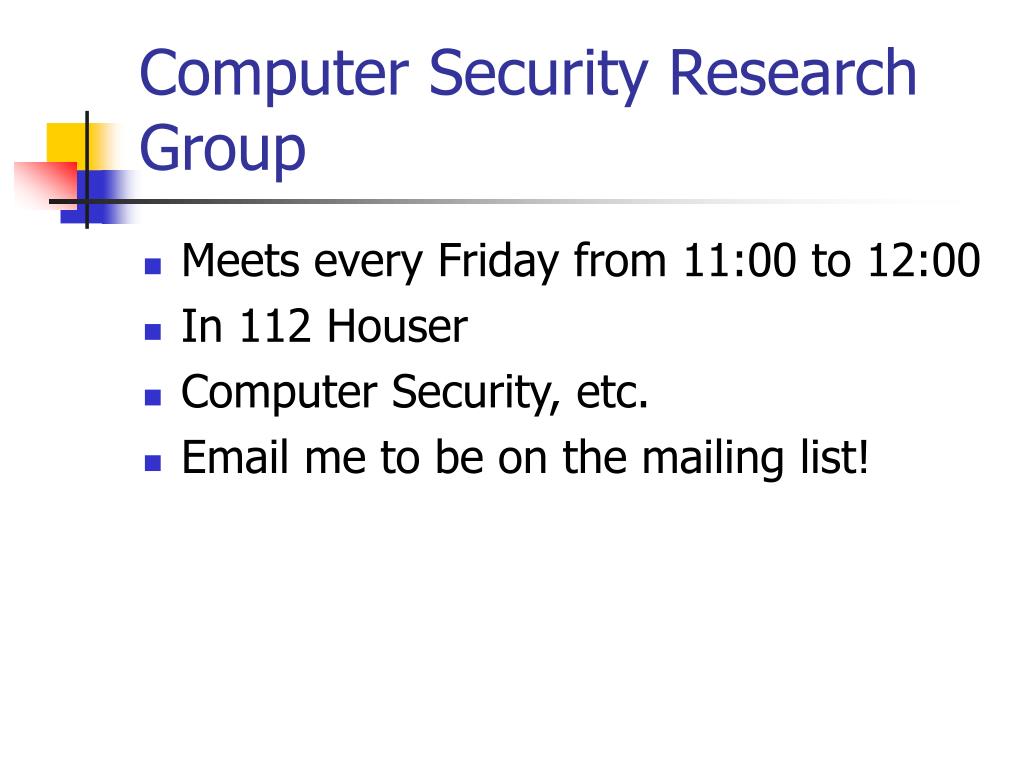Click the line 'In 112 Houser'
1024x768 pixels.
(x=325, y=326)
